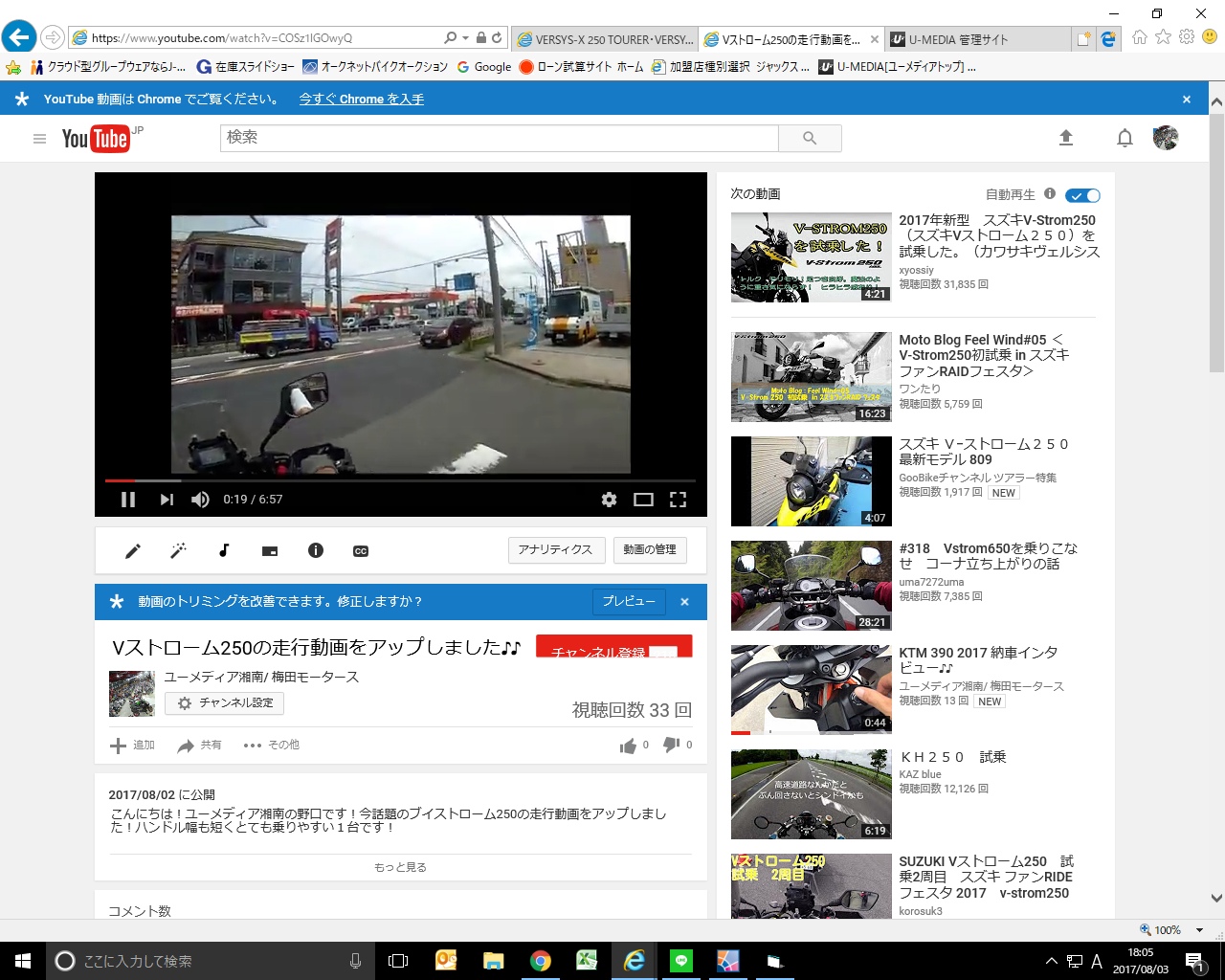The width and height of the screenshot is (1225, 980).
Task: Open a new browser tab
Action: (x=1083, y=39)
